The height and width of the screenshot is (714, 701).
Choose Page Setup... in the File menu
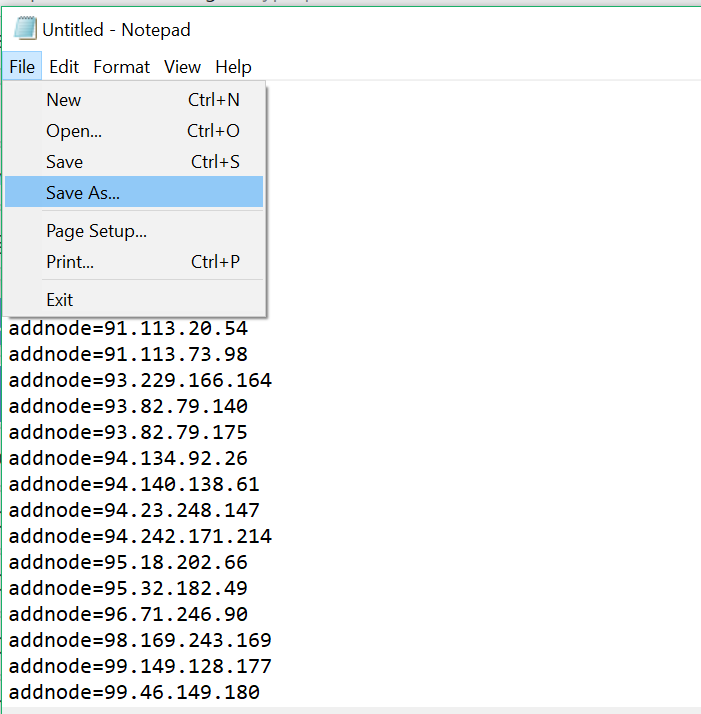coord(134,231)
